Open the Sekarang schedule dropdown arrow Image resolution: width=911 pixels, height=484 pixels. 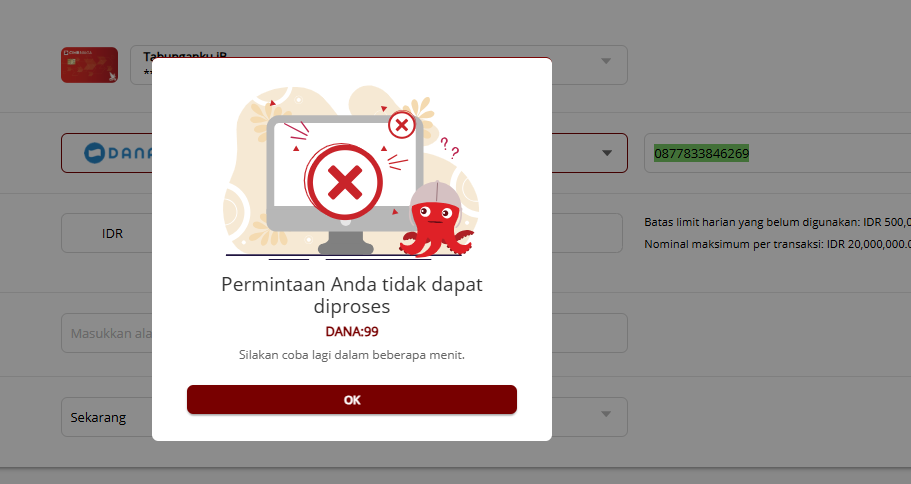pos(606,414)
